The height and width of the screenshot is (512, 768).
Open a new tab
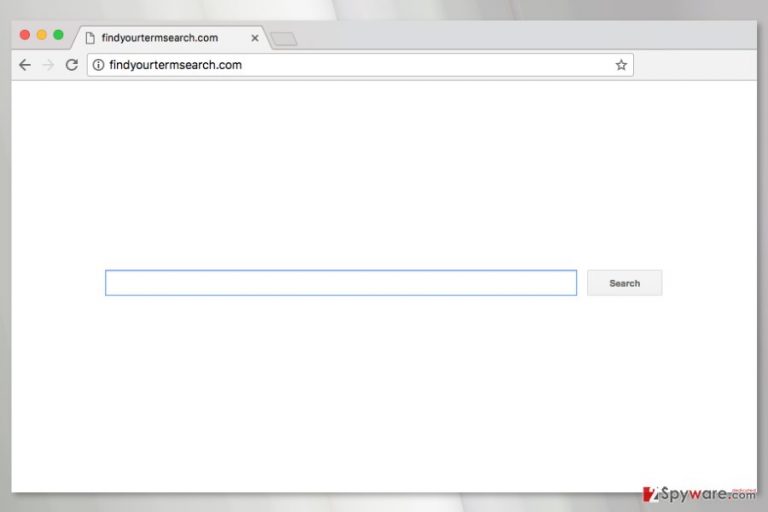click(x=284, y=39)
